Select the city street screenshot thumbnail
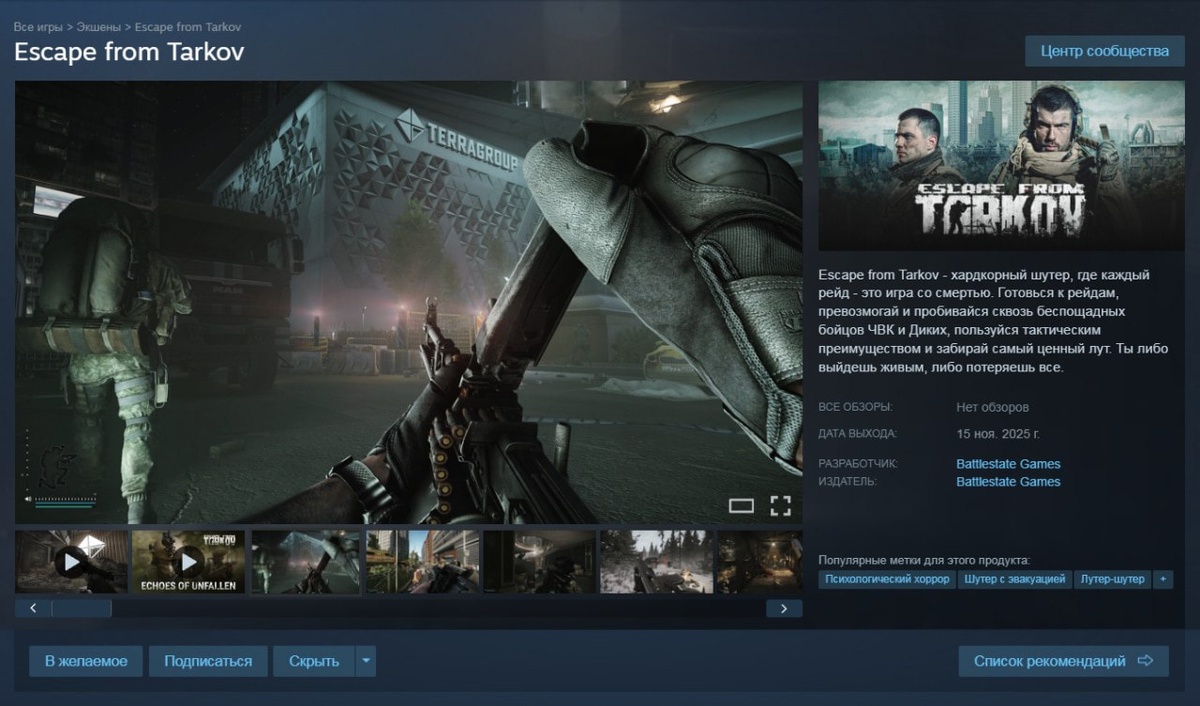This screenshot has width=1200, height=706. pyautogui.click(x=422, y=562)
